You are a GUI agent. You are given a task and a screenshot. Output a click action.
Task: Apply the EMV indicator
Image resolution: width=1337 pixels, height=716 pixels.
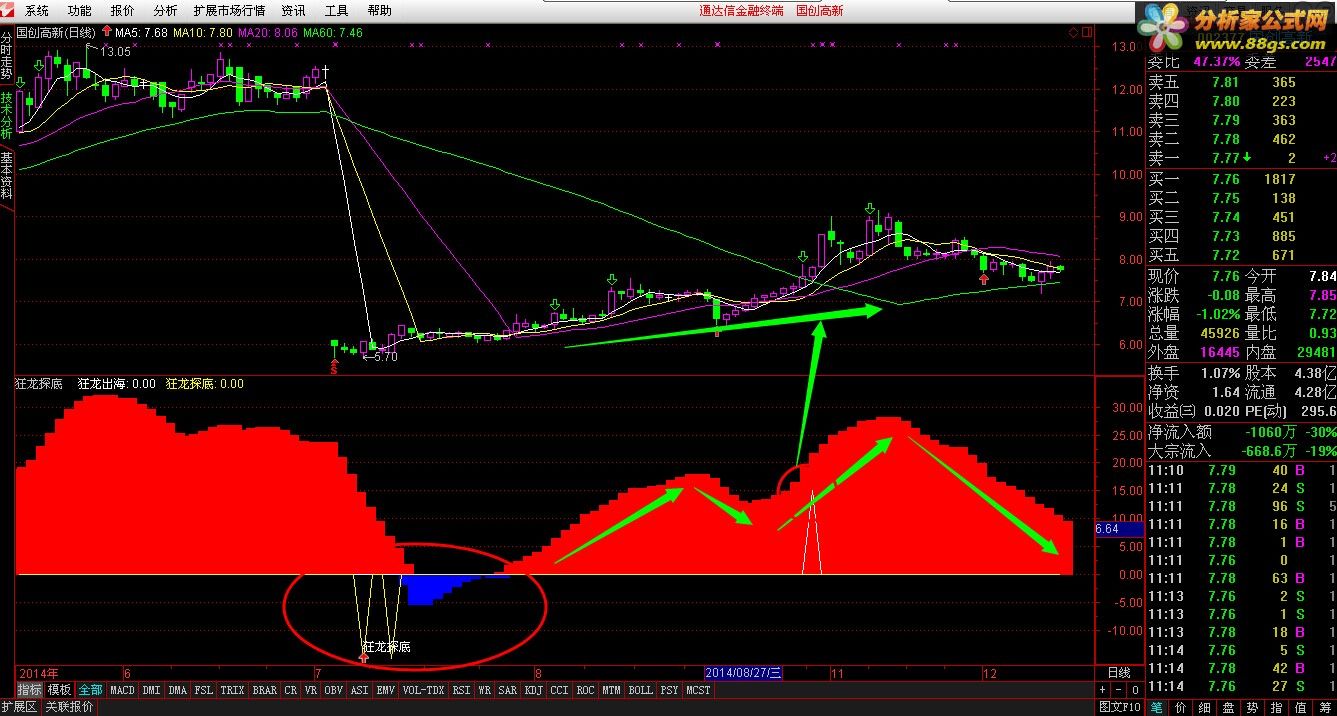(386, 690)
